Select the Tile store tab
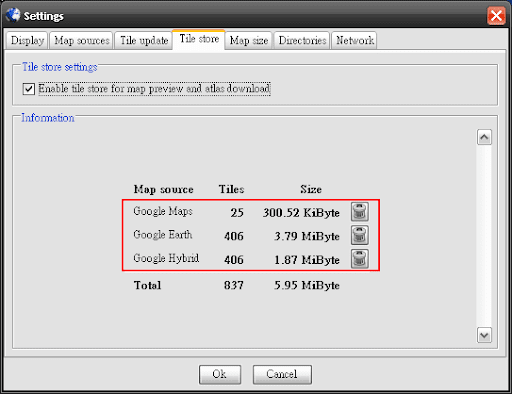 click(x=199, y=39)
